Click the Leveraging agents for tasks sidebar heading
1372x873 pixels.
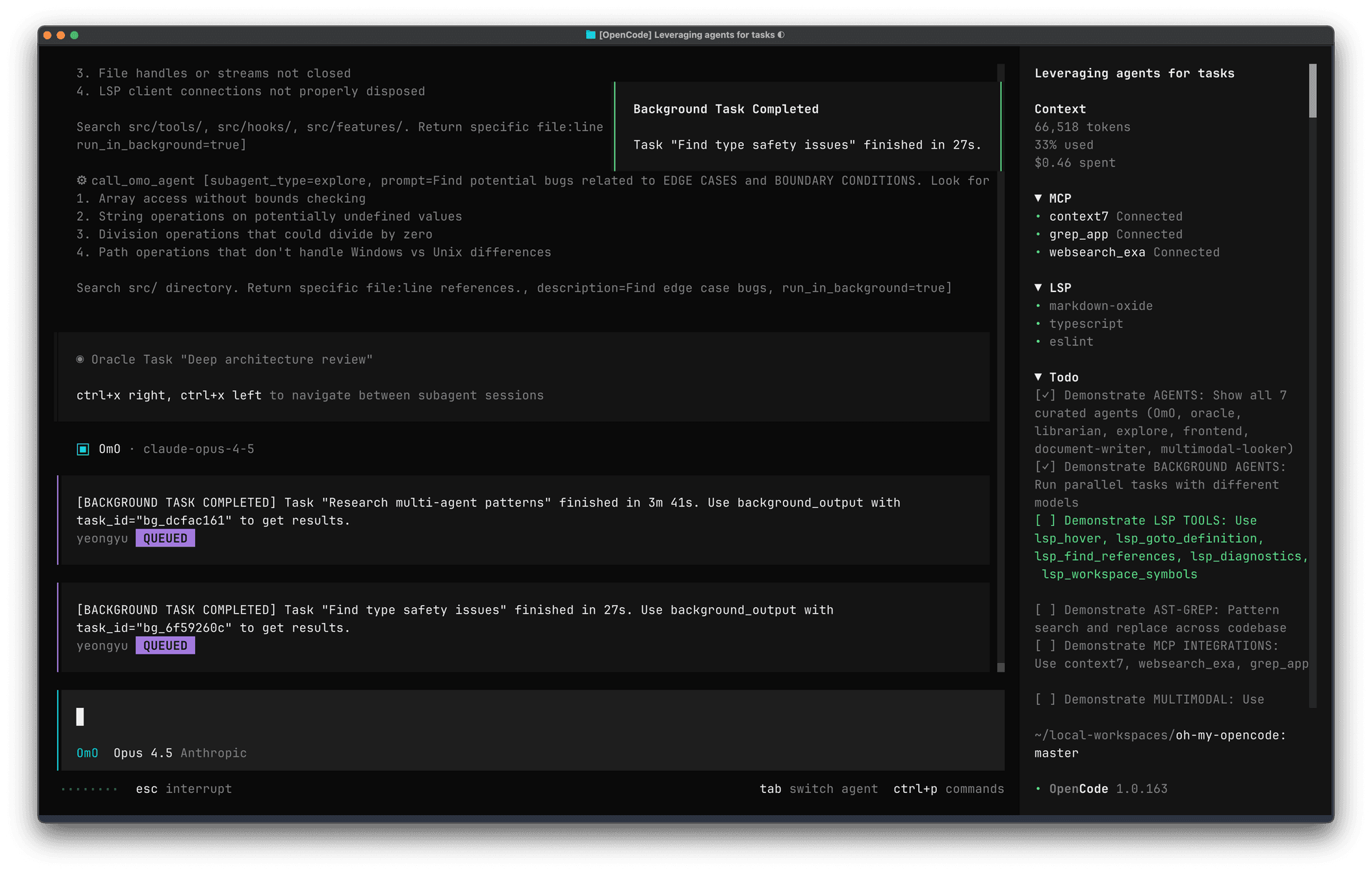coord(1134,74)
